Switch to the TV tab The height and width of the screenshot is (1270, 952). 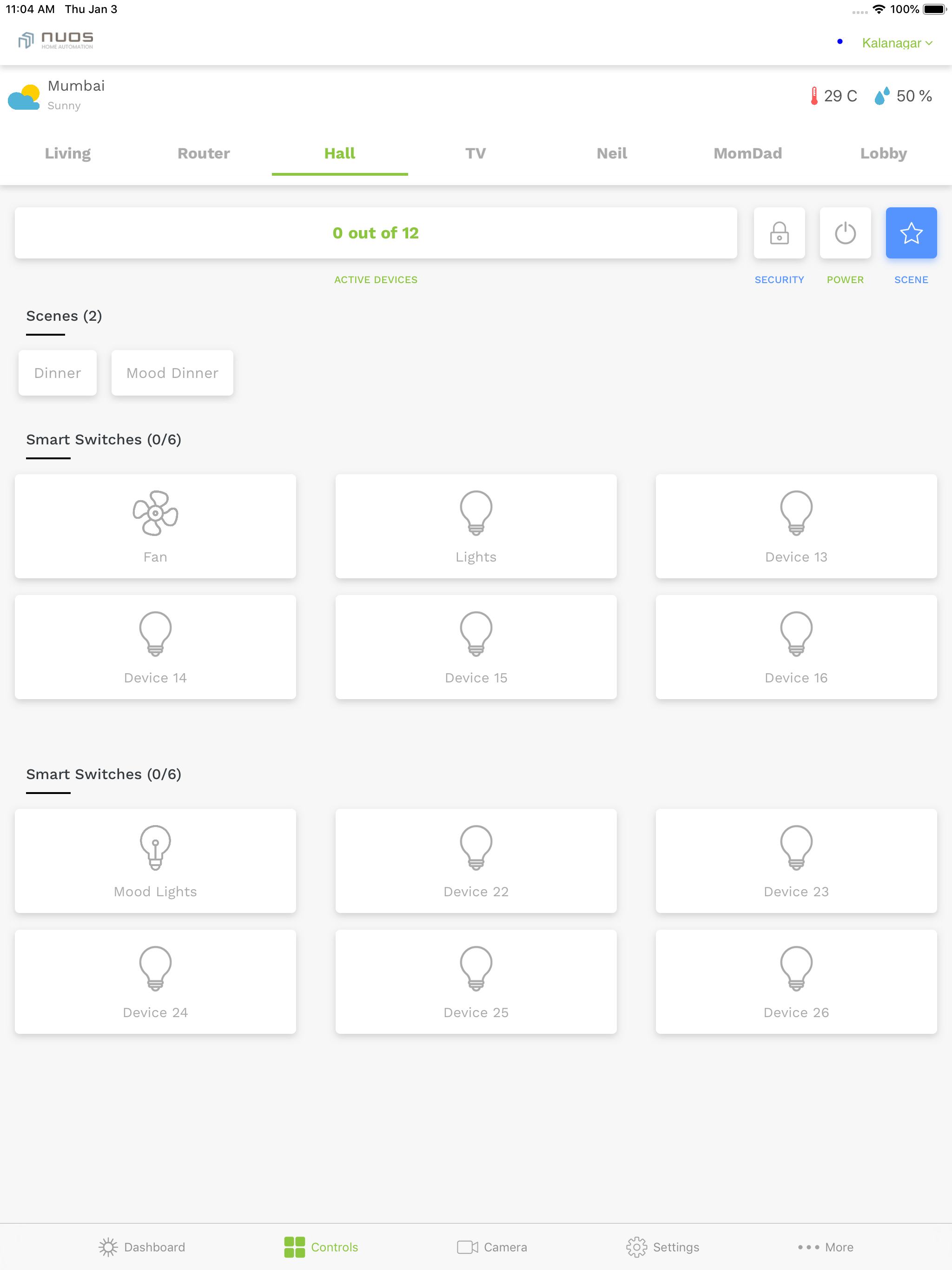tap(476, 153)
